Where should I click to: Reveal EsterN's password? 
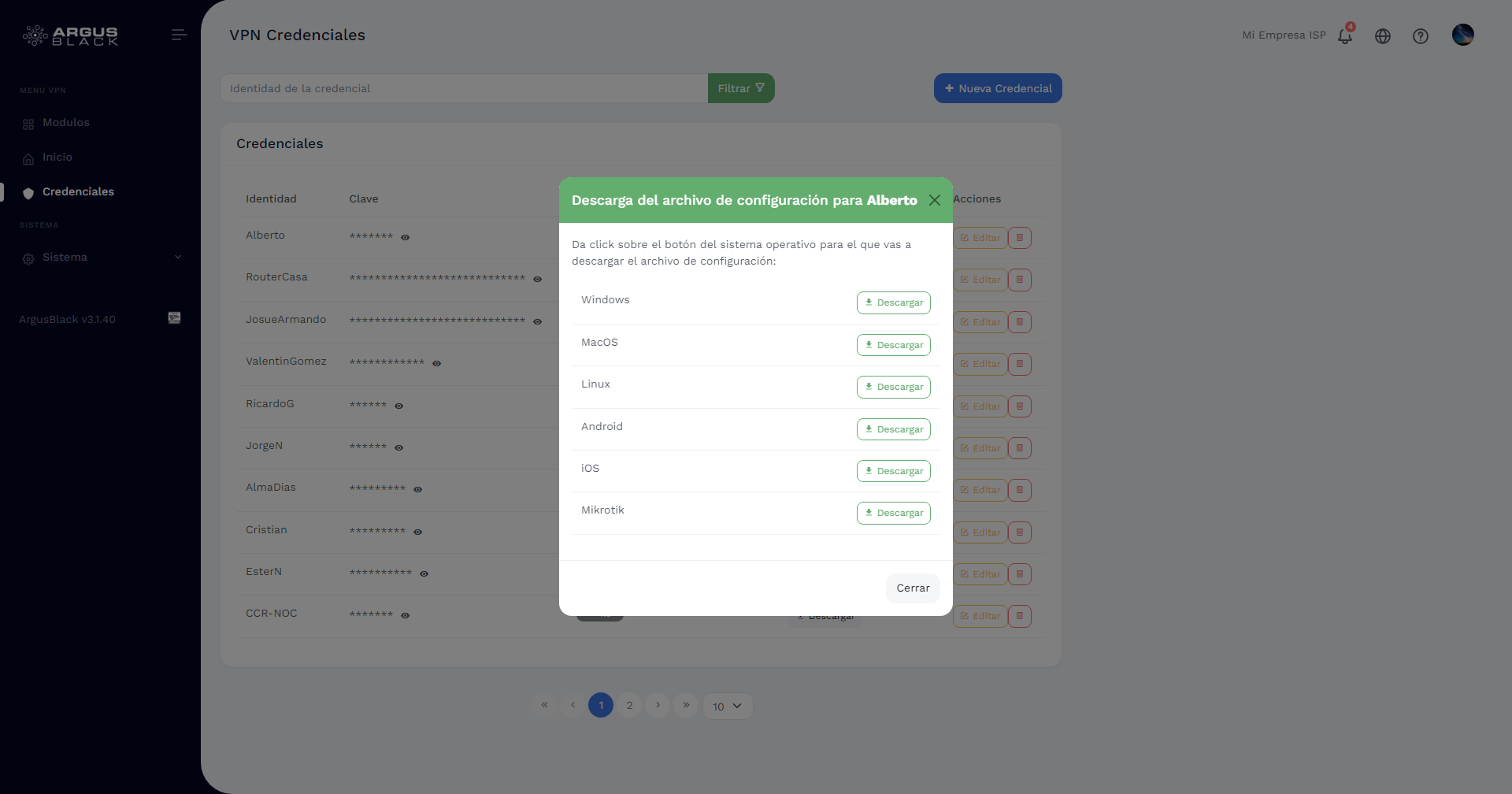424,573
